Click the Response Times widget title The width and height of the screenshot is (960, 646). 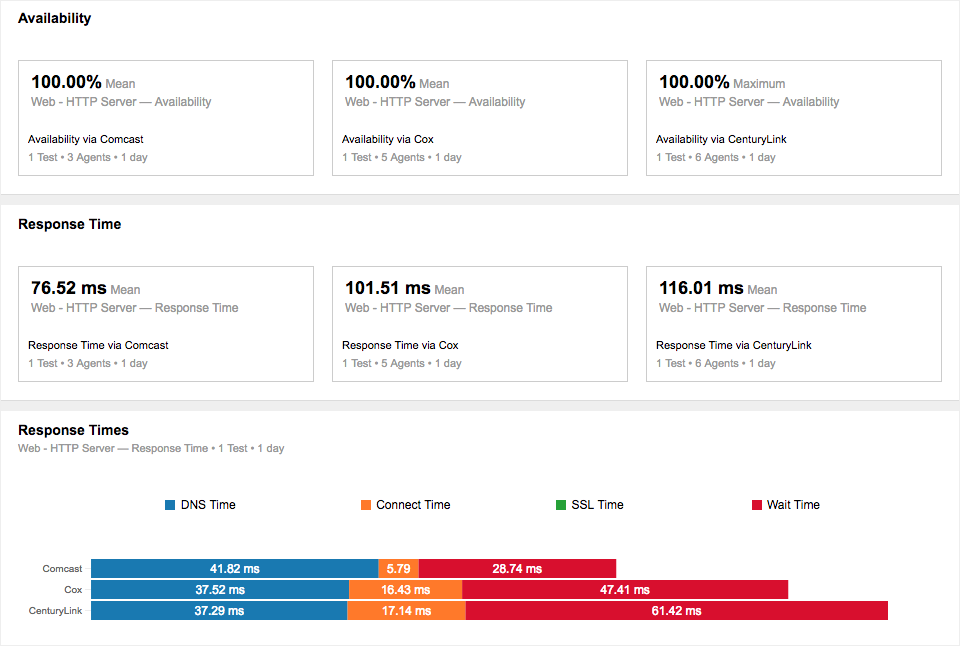coord(73,430)
